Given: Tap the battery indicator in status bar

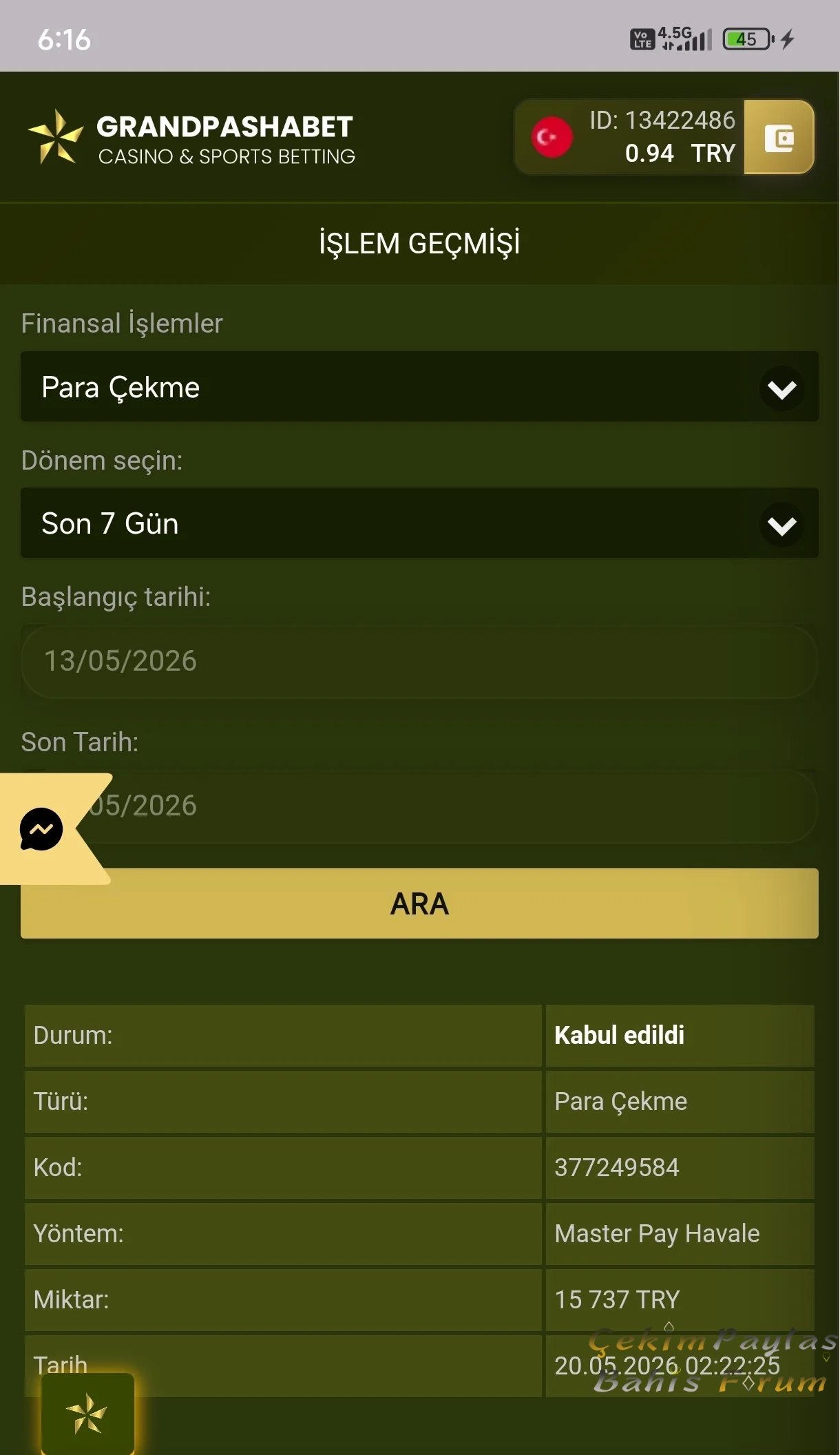Looking at the screenshot, I should coord(749,39).
